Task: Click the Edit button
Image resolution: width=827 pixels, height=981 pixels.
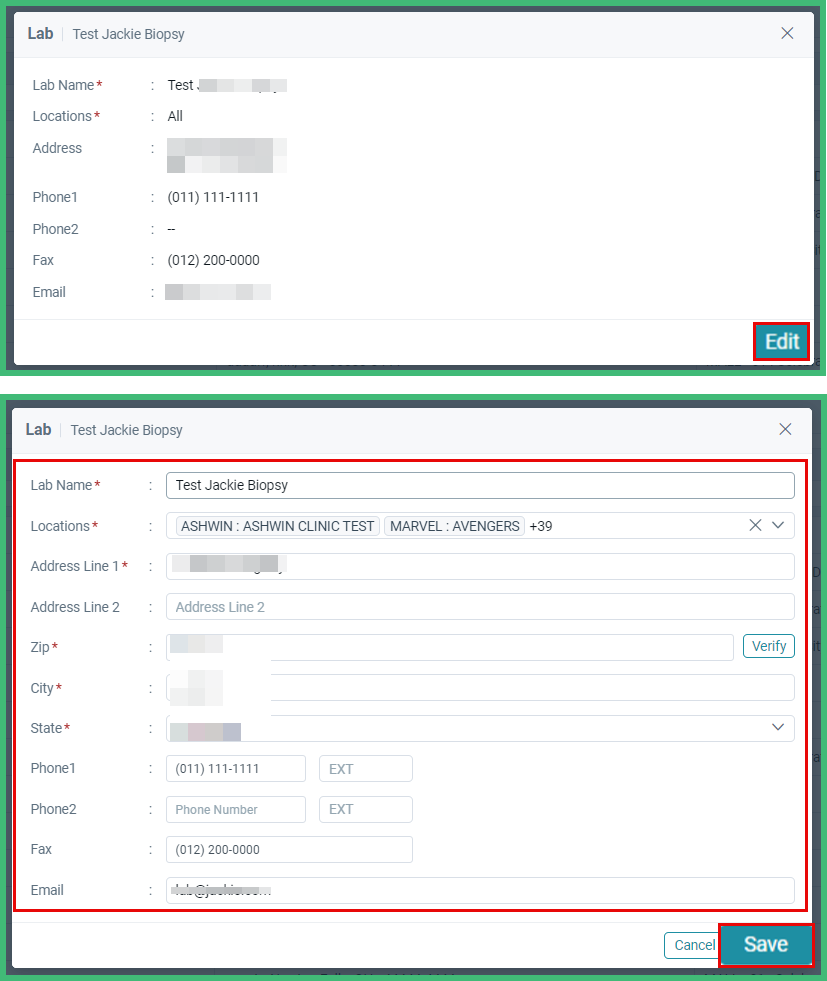Action: tap(781, 341)
